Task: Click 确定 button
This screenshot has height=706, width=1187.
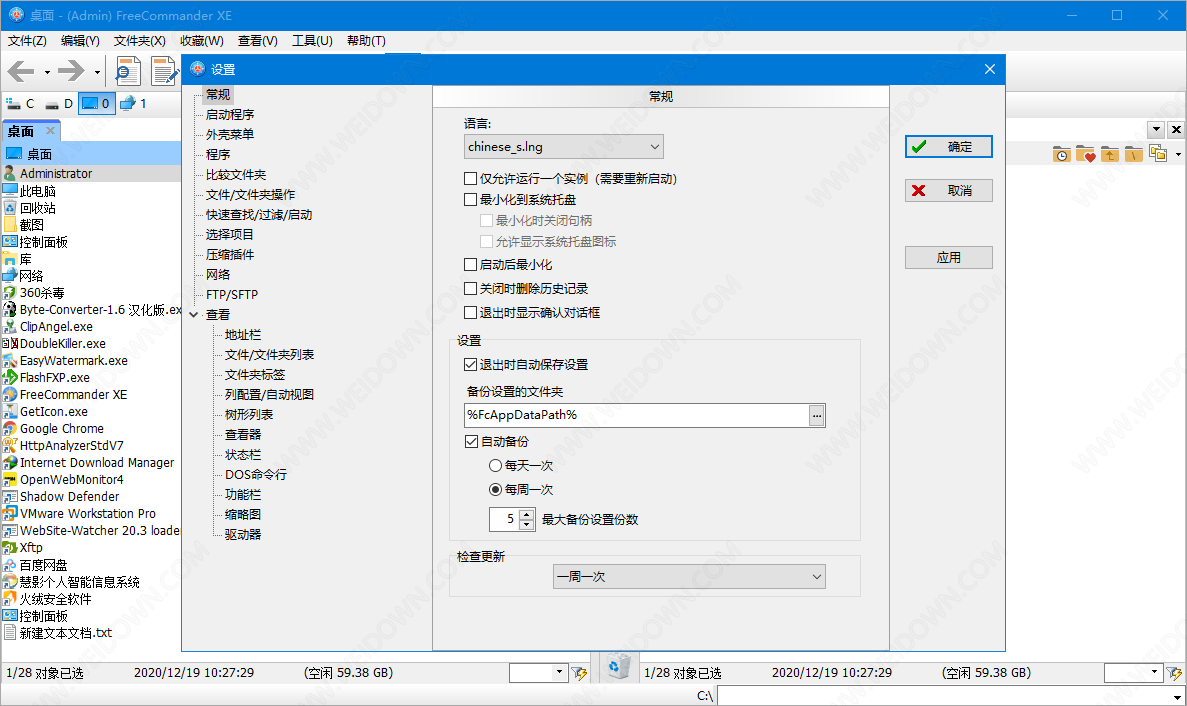Action: pos(949,147)
